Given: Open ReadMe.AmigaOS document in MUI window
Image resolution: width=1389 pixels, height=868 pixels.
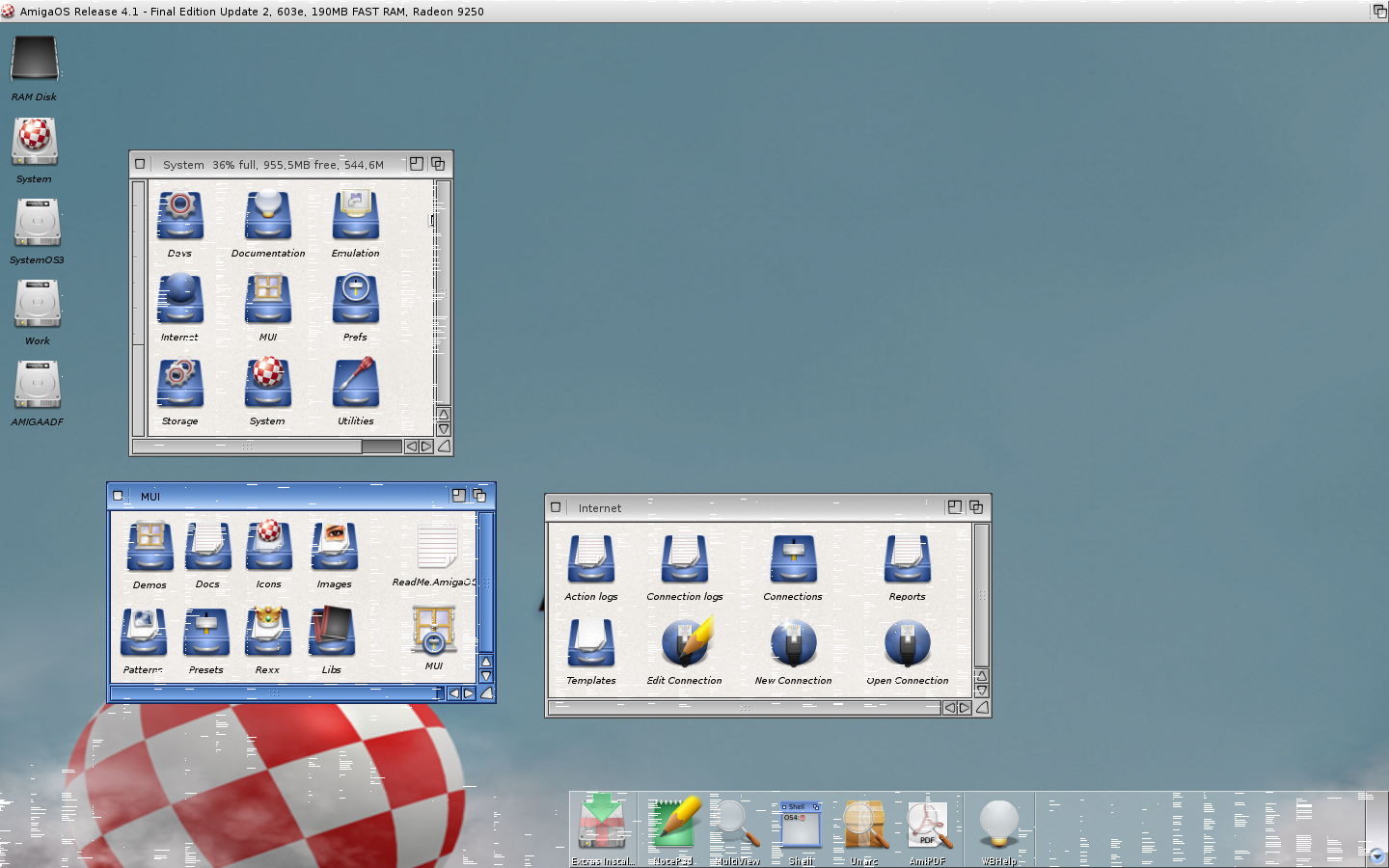Looking at the screenshot, I should click(x=436, y=547).
